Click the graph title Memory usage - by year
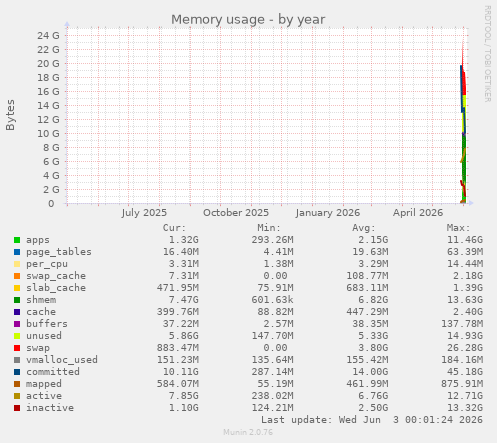Screen dimensions: 497x443 click(x=248, y=19)
